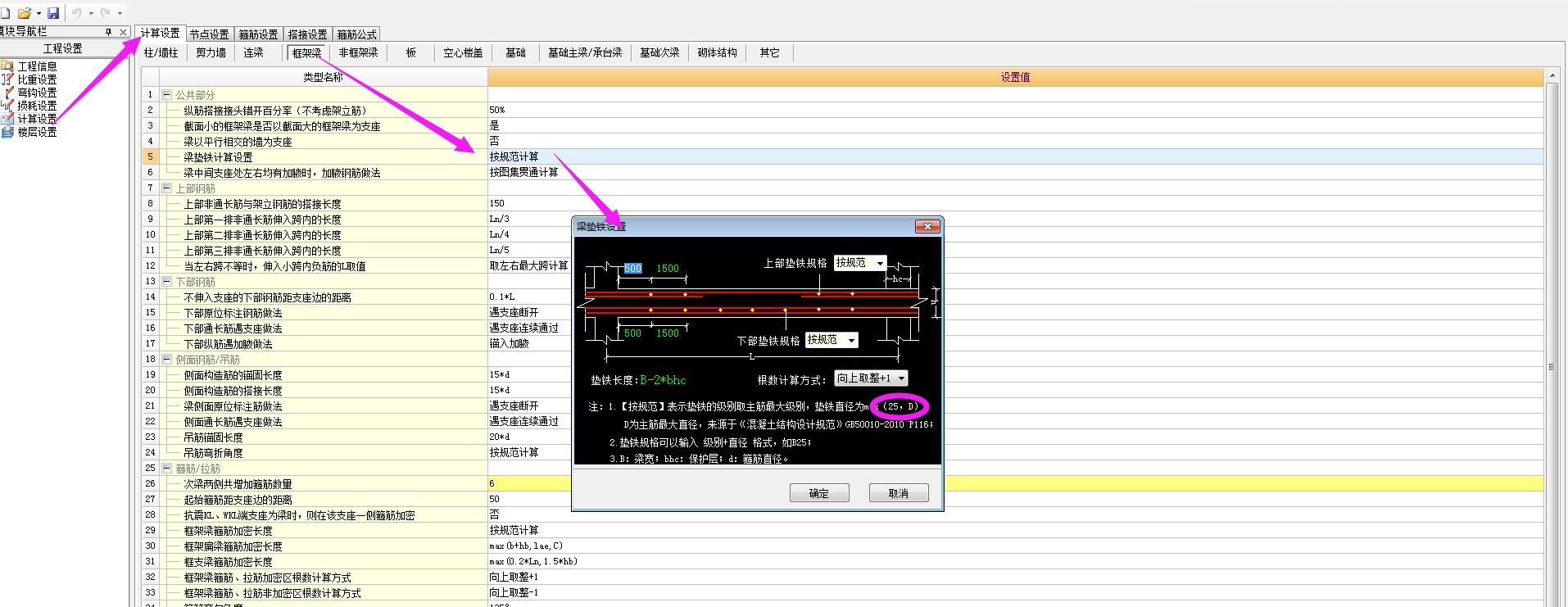Select the 基础主梁/承台梁 component tab
The image size is (1568, 607).
(586, 52)
